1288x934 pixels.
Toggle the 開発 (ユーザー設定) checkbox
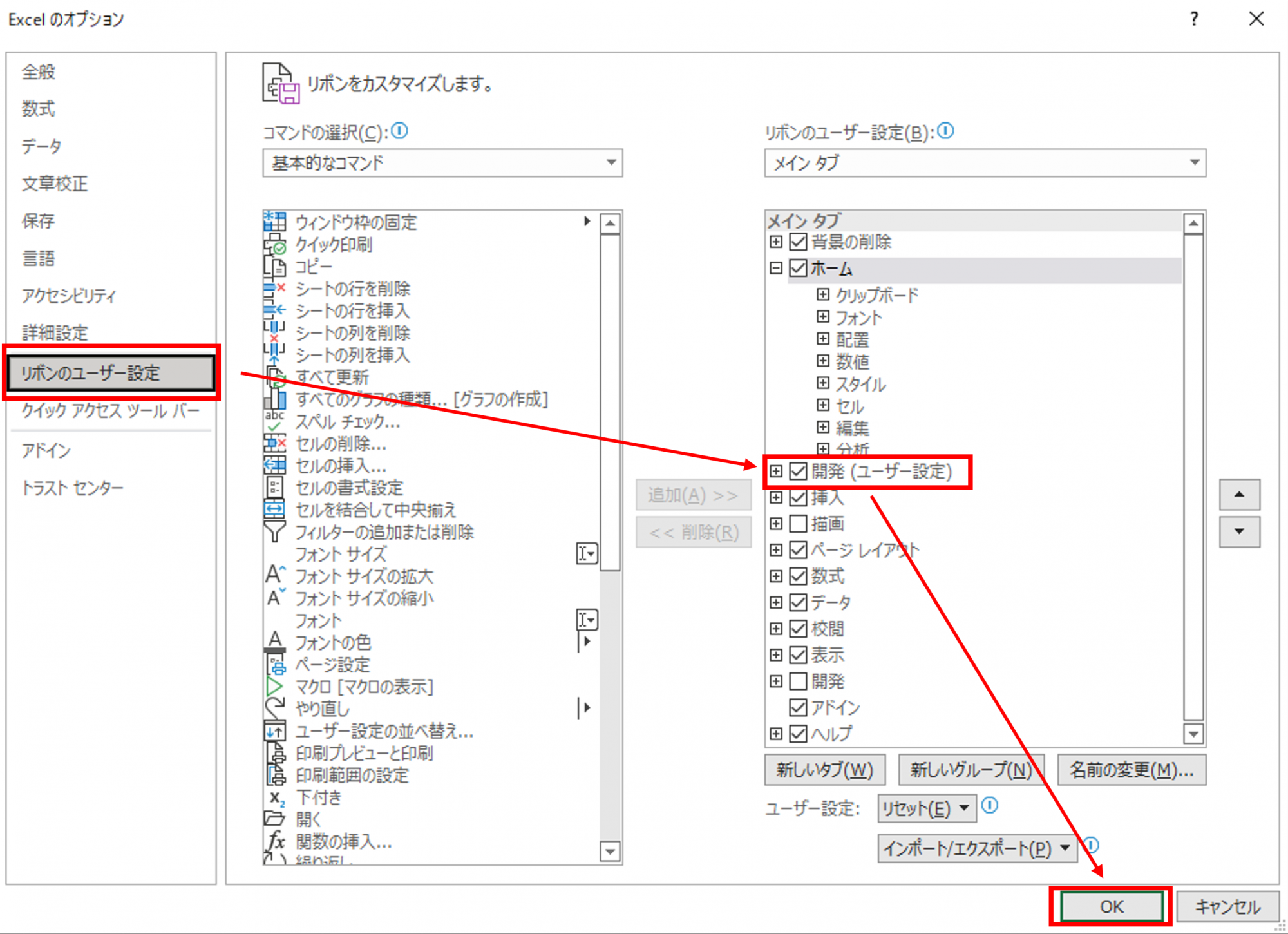(x=798, y=472)
